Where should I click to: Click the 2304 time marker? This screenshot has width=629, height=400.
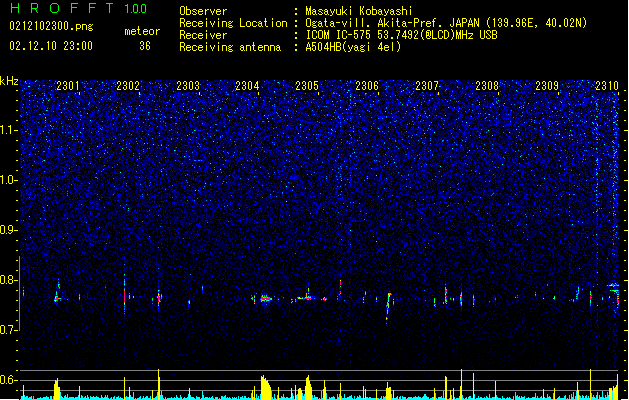click(248, 86)
